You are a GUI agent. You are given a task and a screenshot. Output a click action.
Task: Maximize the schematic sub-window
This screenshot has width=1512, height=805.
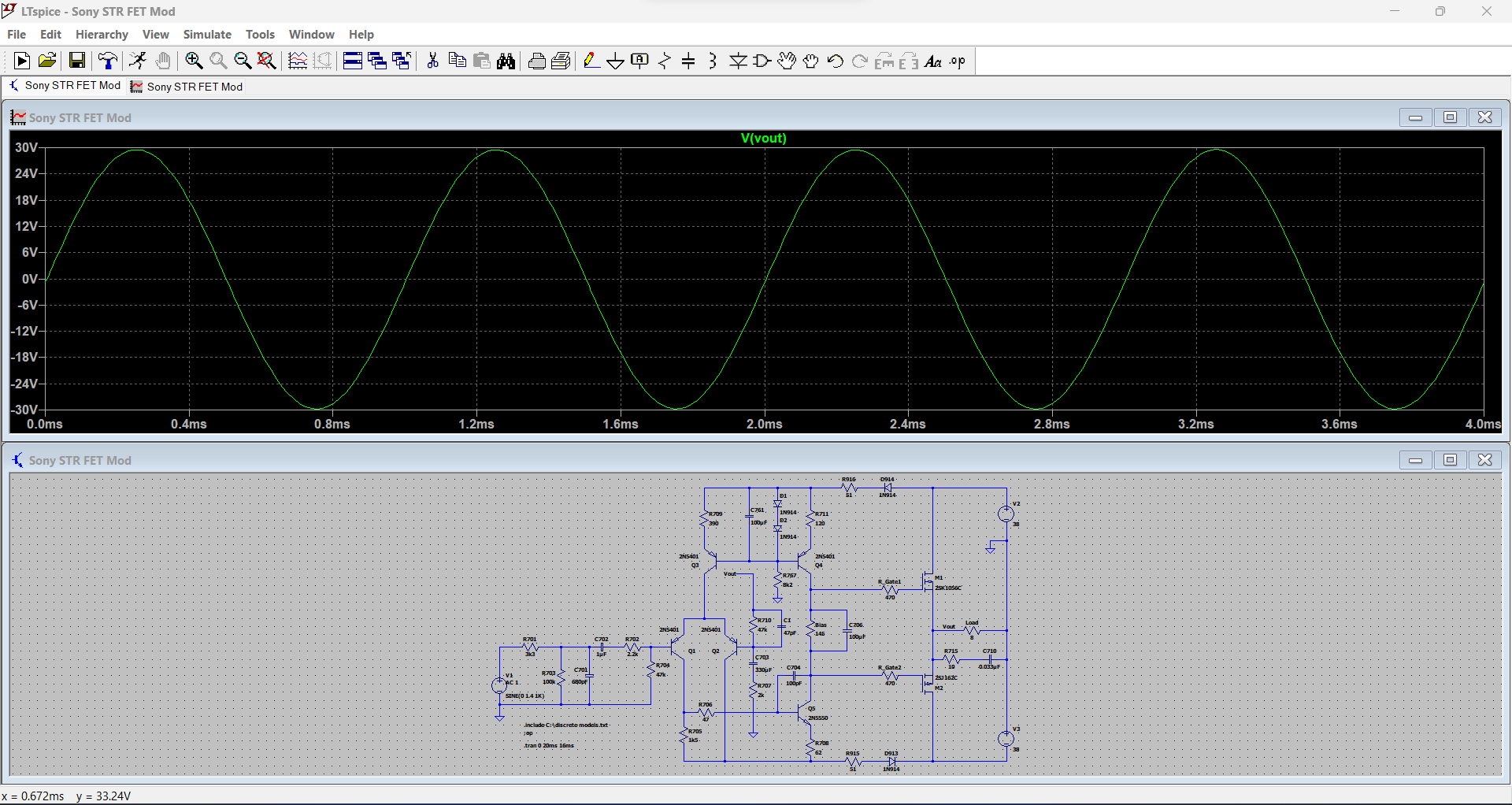[1450, 460]
